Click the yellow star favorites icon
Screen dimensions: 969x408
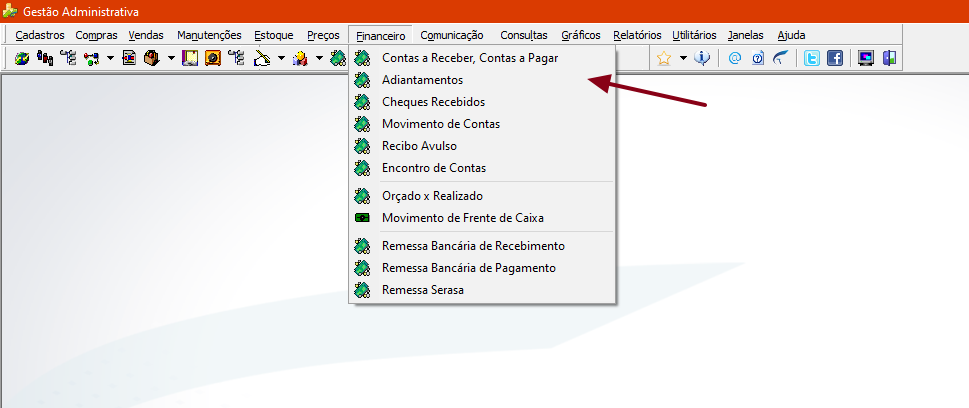tap(664, 59)
